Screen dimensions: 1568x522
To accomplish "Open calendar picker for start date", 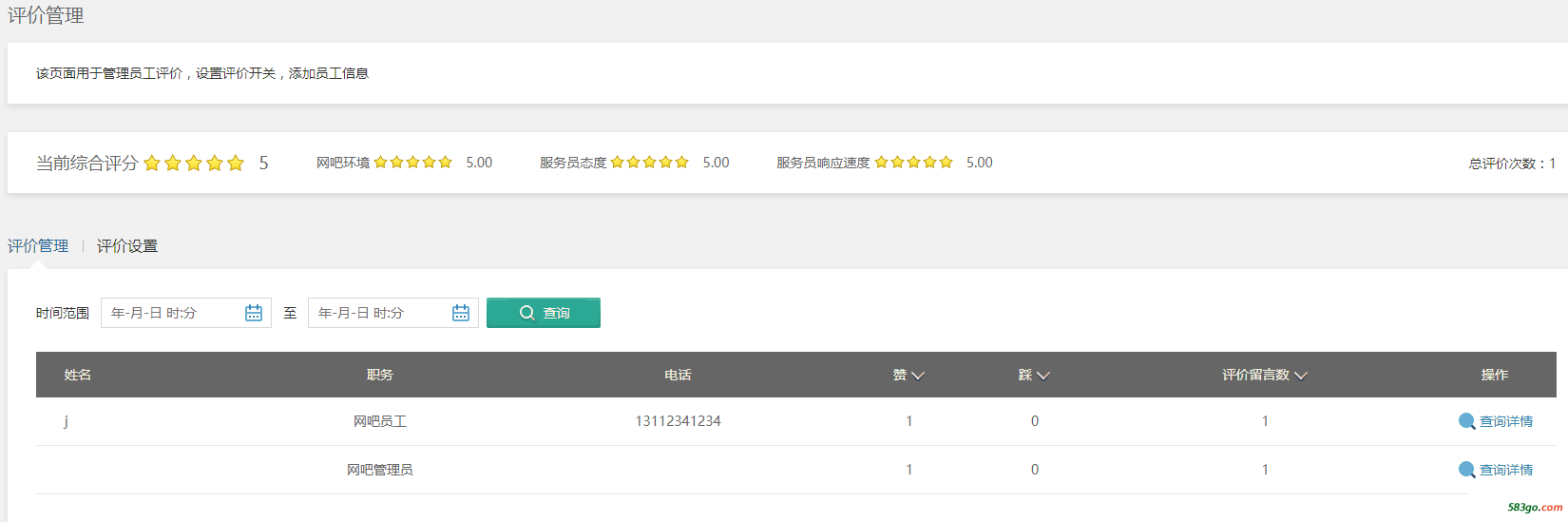I will (254, 313).
